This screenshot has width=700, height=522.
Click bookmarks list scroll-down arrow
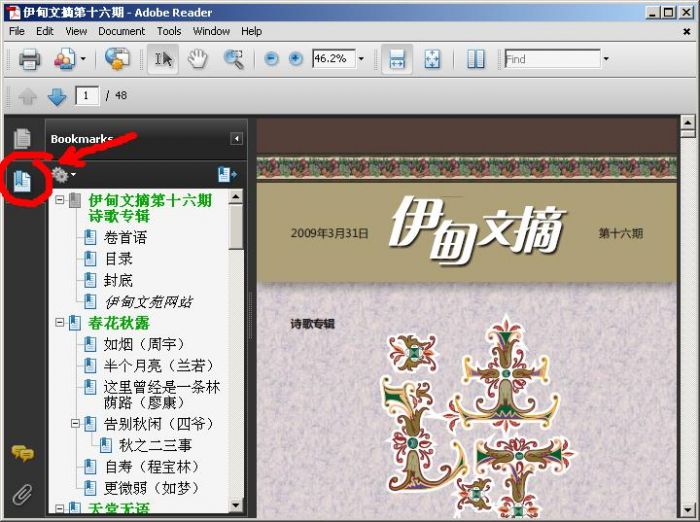tap(236, 505)
